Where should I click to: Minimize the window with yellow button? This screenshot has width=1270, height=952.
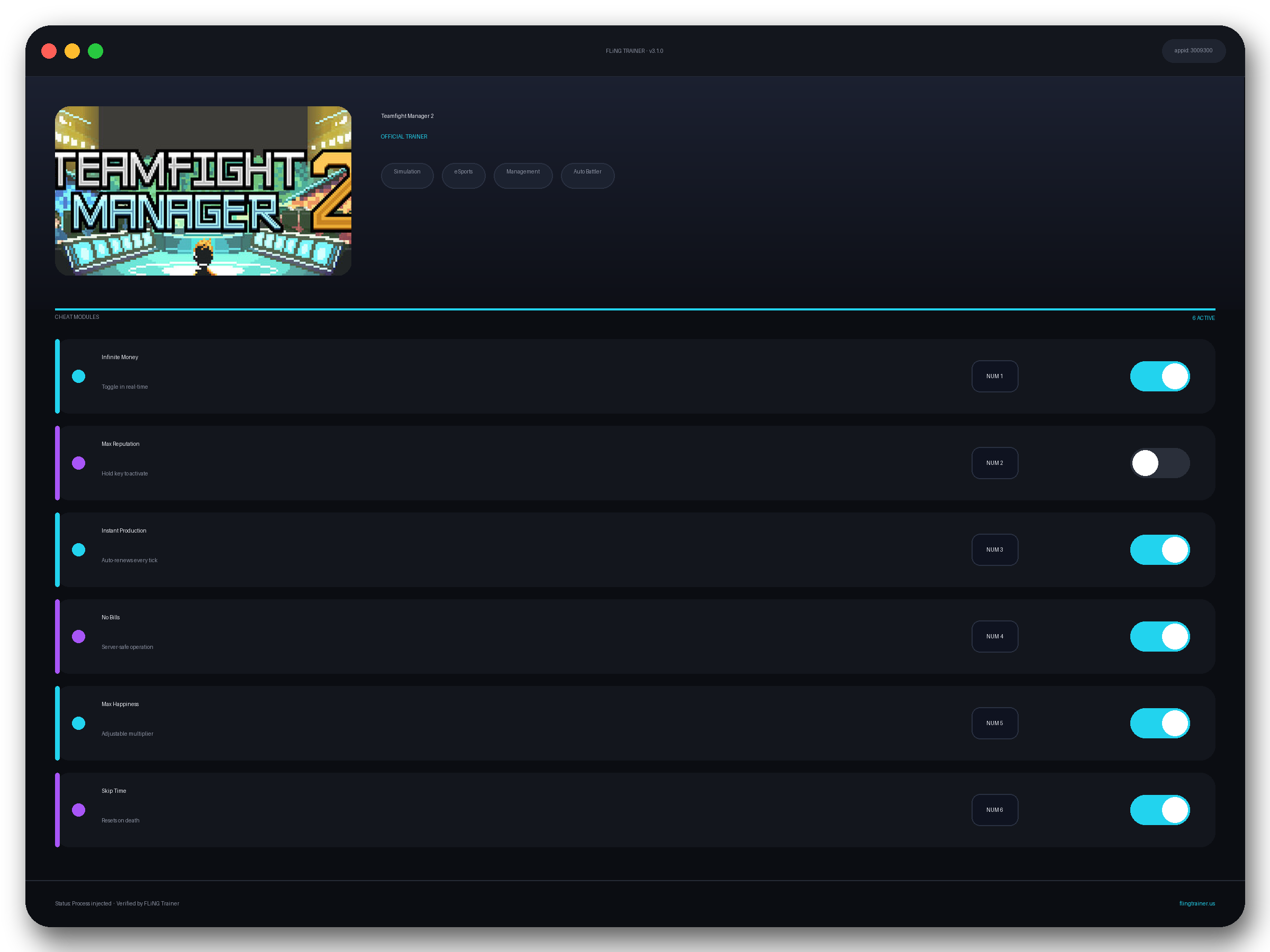point(72,51)
